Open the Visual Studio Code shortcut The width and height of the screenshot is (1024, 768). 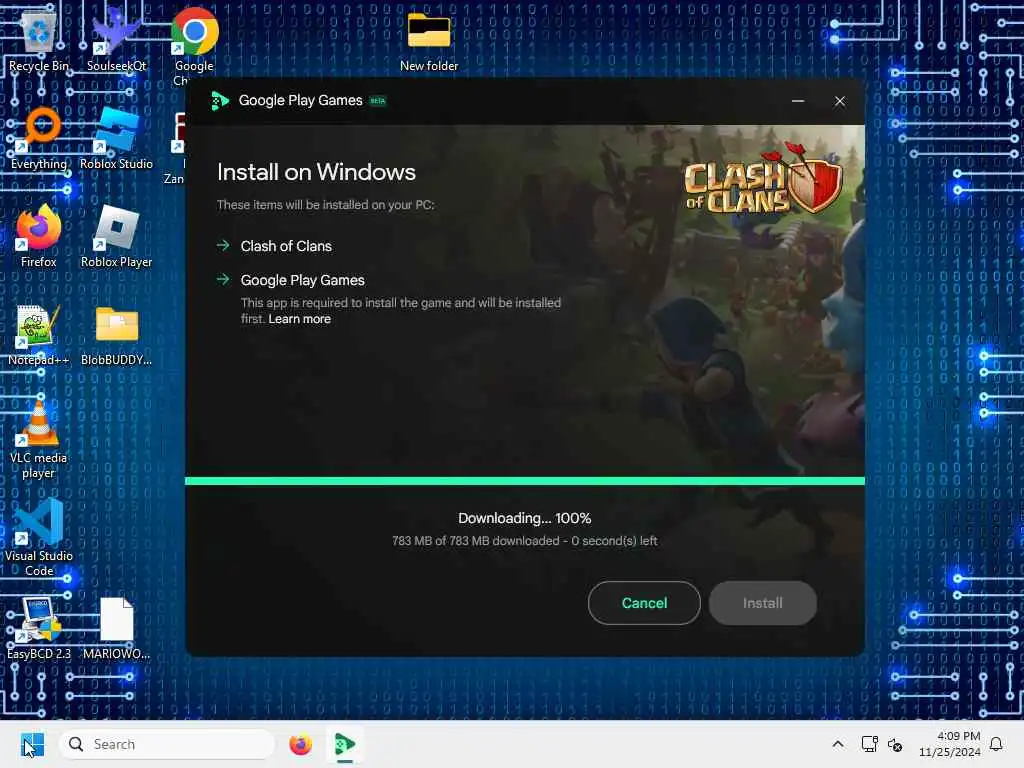tap(39, 537)
